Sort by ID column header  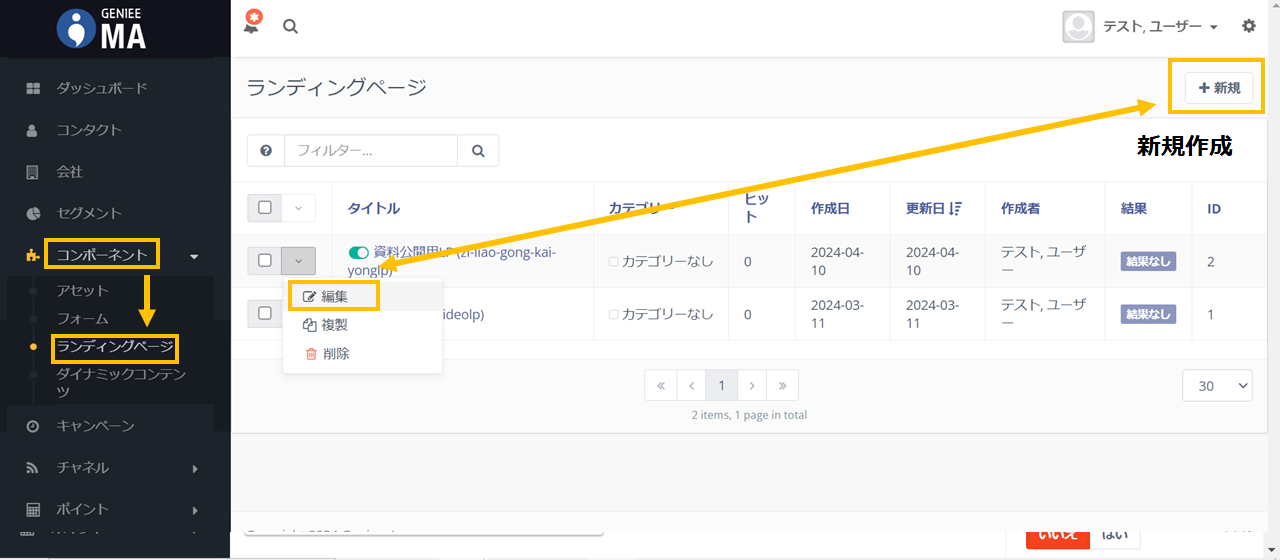coord(1214,208)
